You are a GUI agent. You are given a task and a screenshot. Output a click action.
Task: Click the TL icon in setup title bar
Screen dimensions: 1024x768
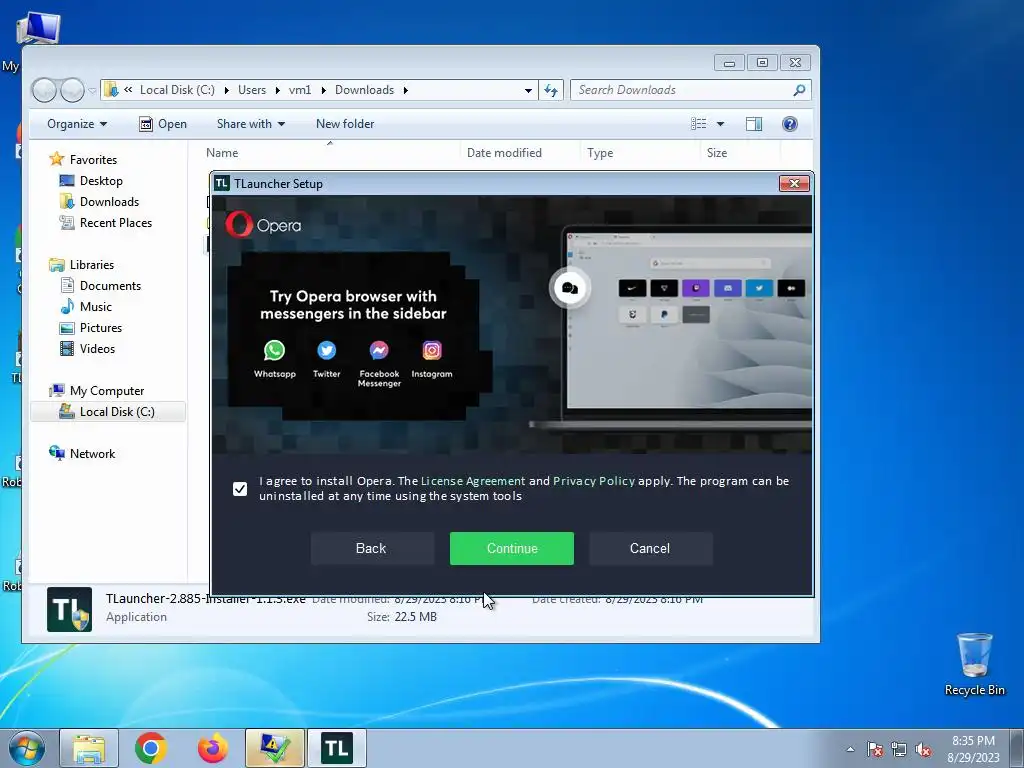click(221, 184)
